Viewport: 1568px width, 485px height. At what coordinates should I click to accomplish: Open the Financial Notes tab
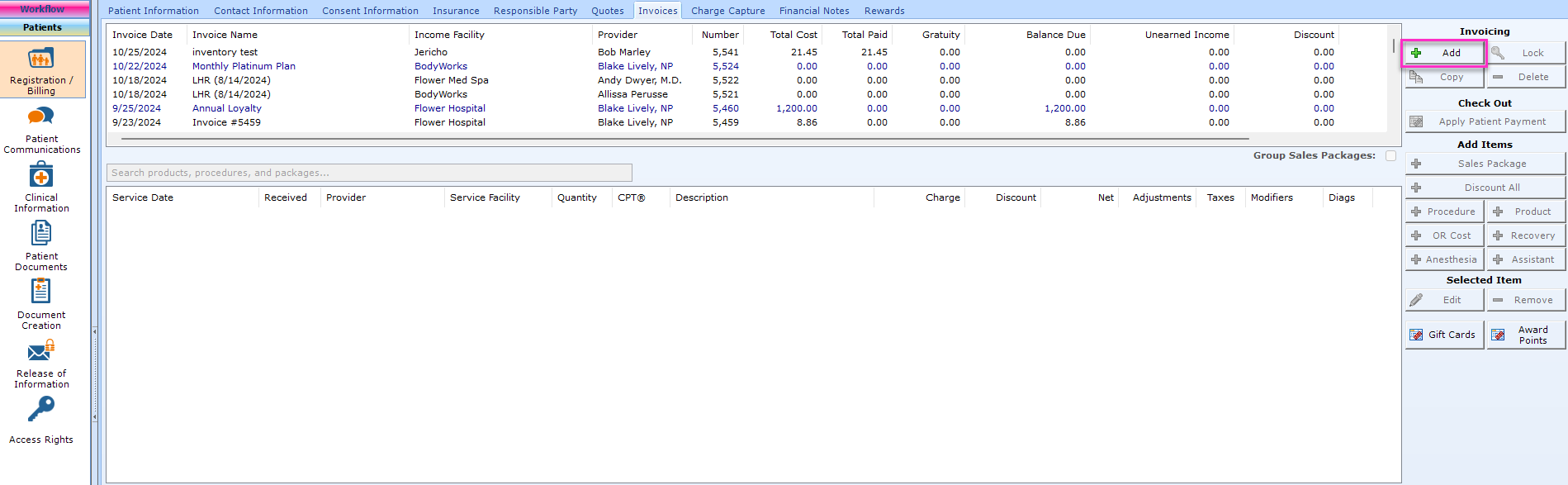[813, 11]
